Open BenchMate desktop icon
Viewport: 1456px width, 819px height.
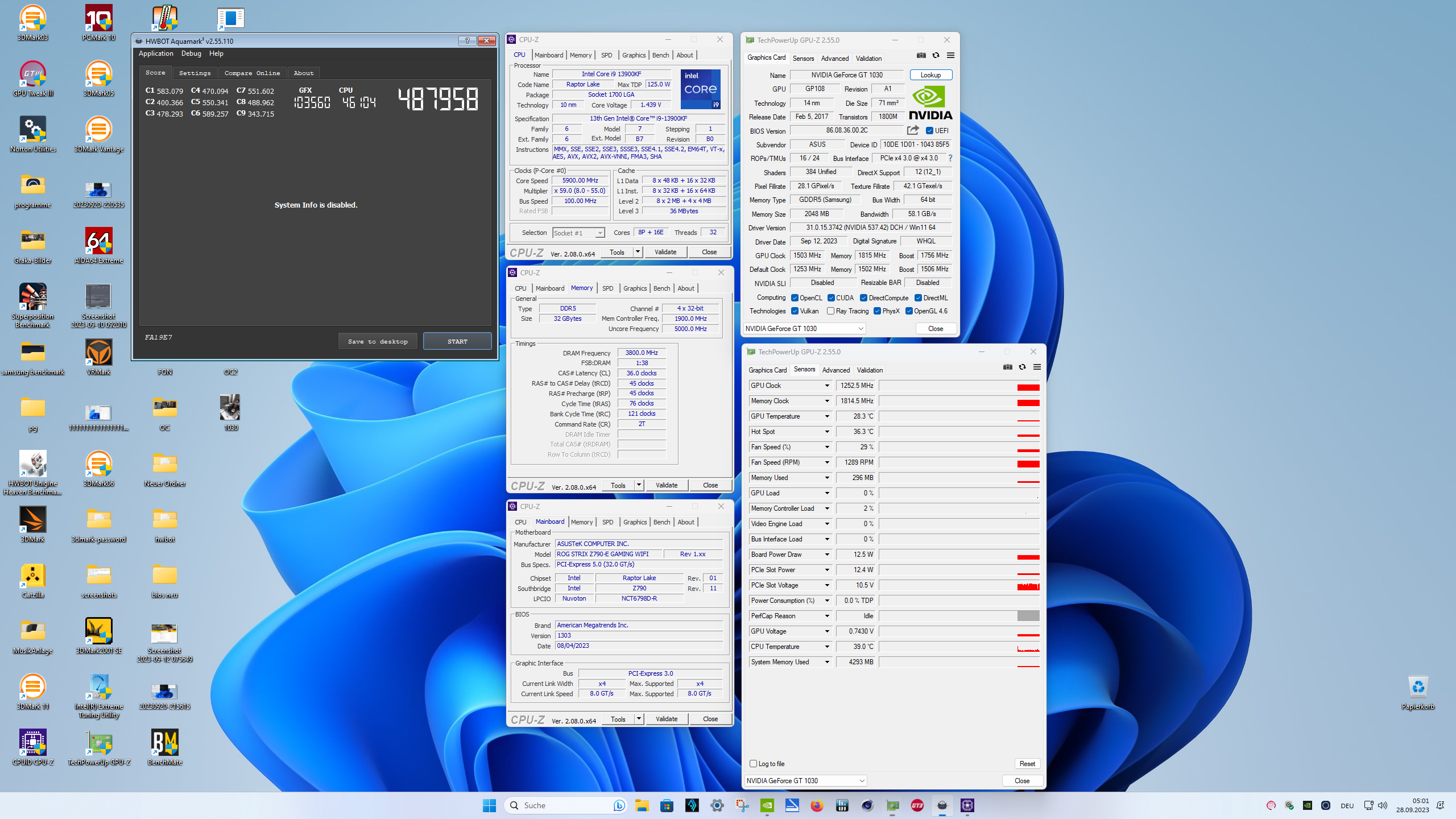tap(164, 747)
